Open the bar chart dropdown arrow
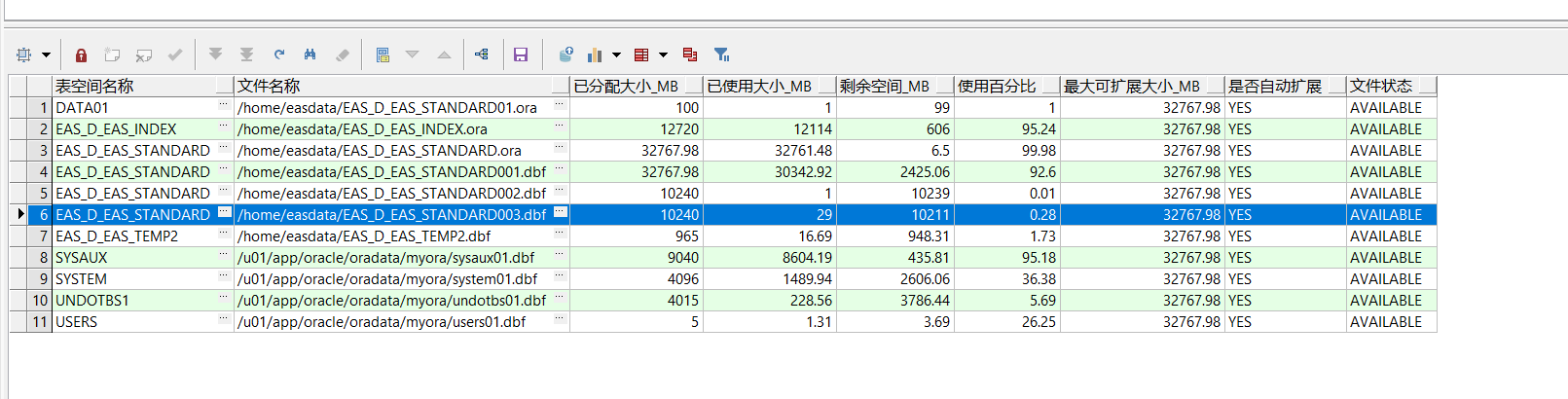Screen dimensions: 1568x399 [x=616, y=55]
